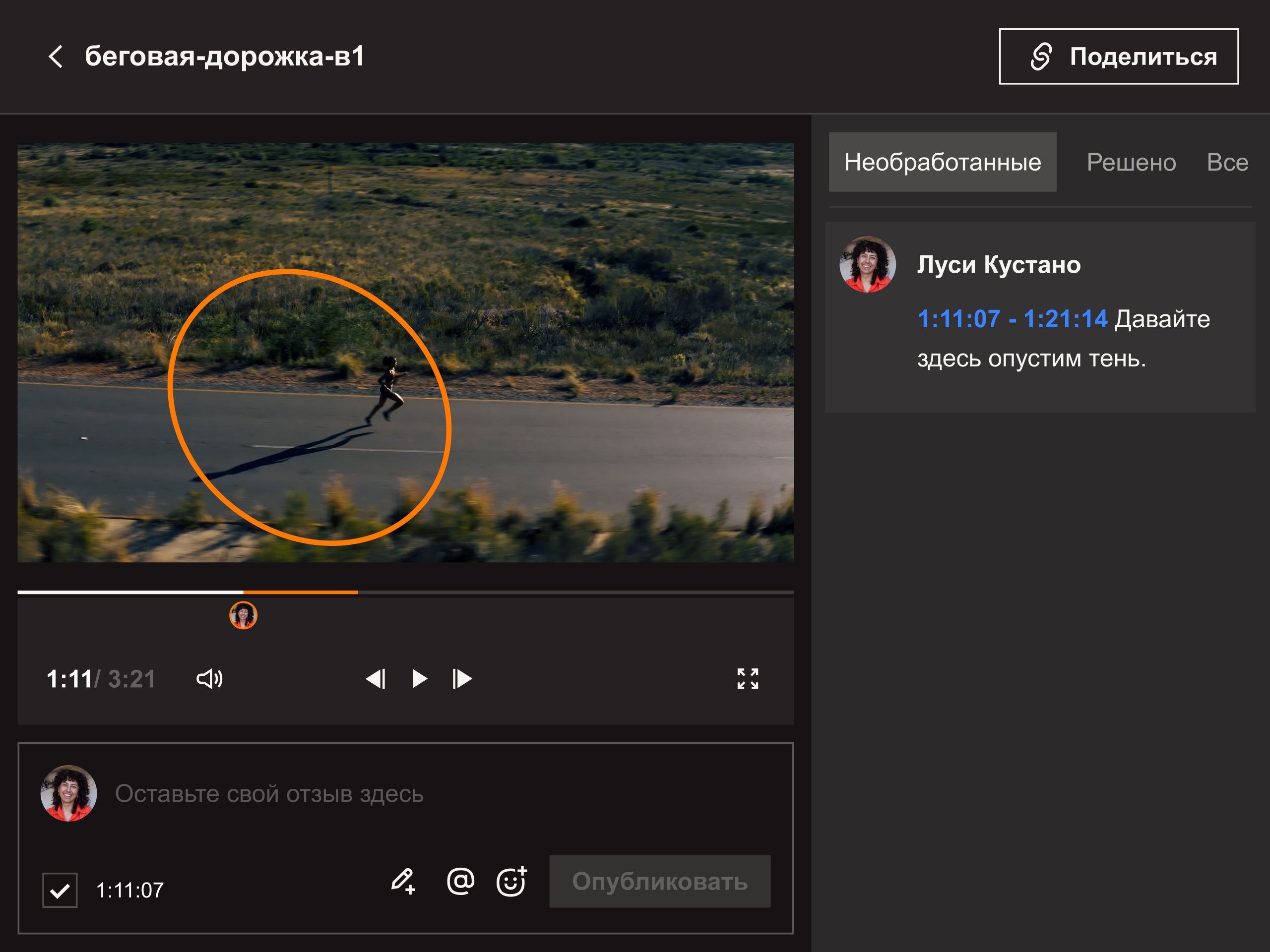Select the annotation pencil tool

click(x=404, y=880)
